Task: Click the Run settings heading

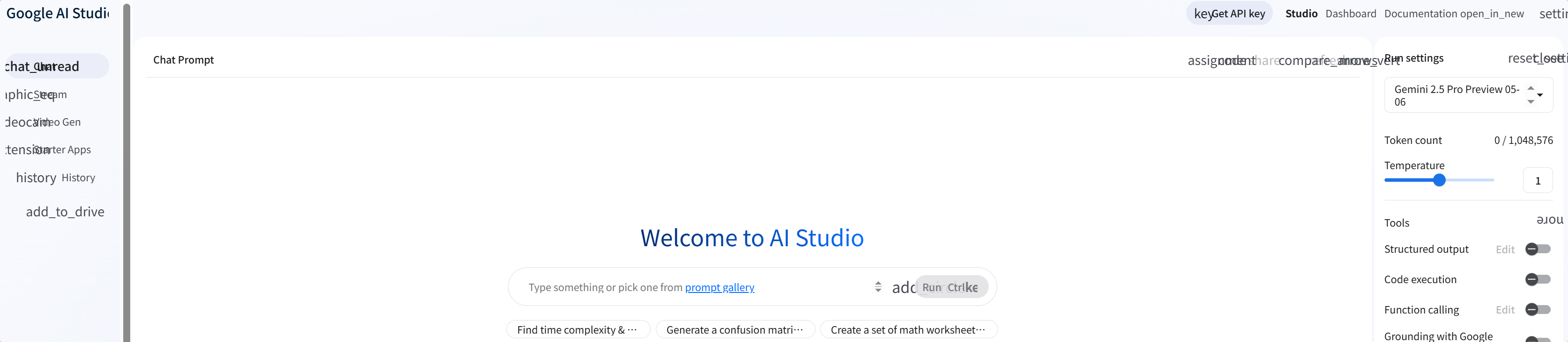Action: (1413, 58)
